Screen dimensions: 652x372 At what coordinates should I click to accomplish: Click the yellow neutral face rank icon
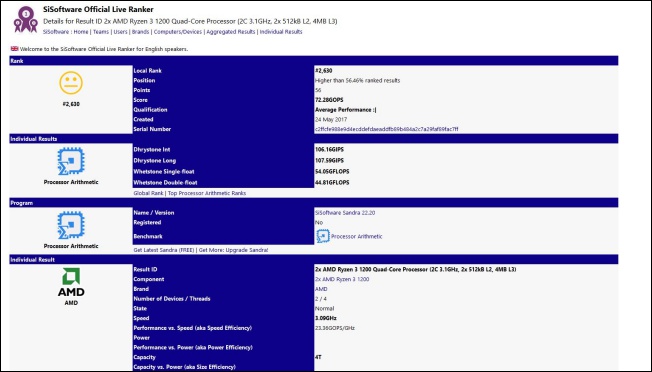pyautogui.click(x=71, y=83)
